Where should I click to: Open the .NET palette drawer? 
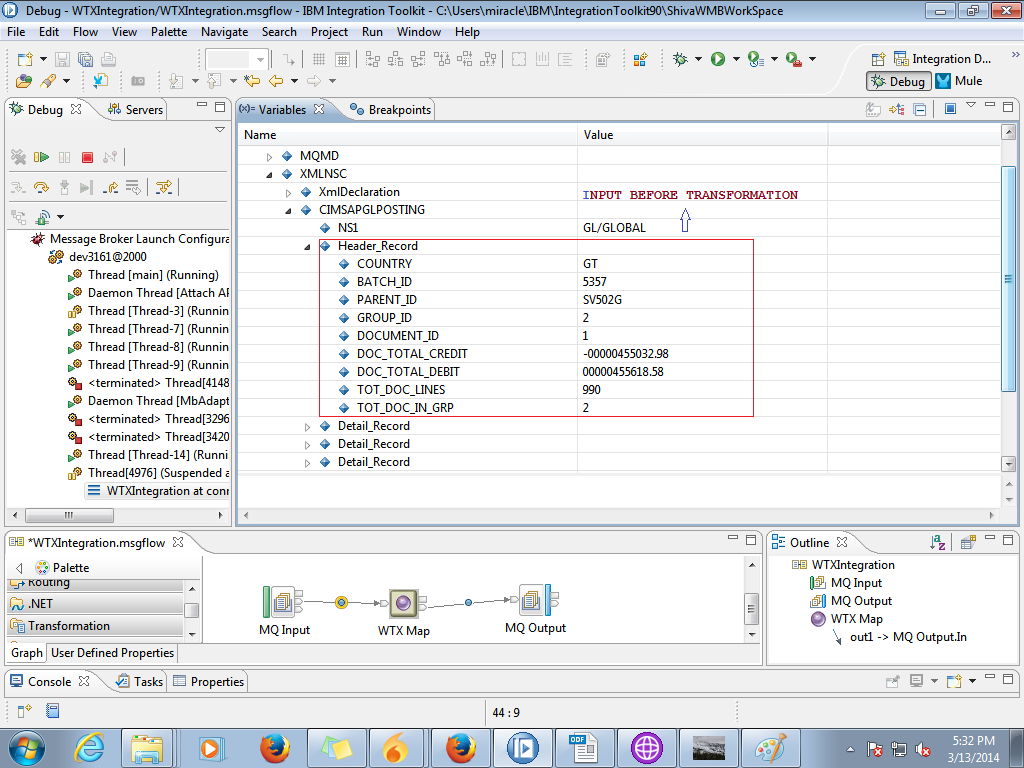click(x=96, y=604)
